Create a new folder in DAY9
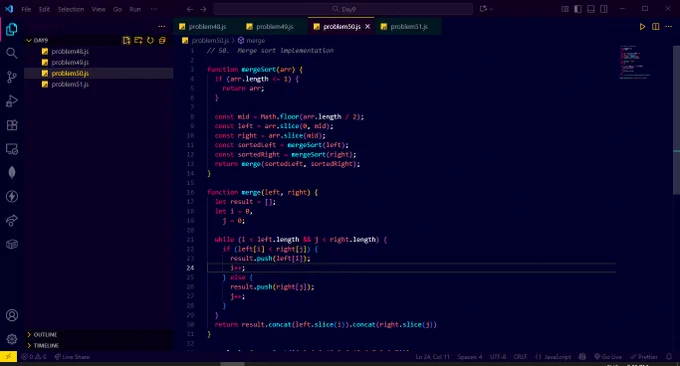680x366 pixels. (138, 40)
